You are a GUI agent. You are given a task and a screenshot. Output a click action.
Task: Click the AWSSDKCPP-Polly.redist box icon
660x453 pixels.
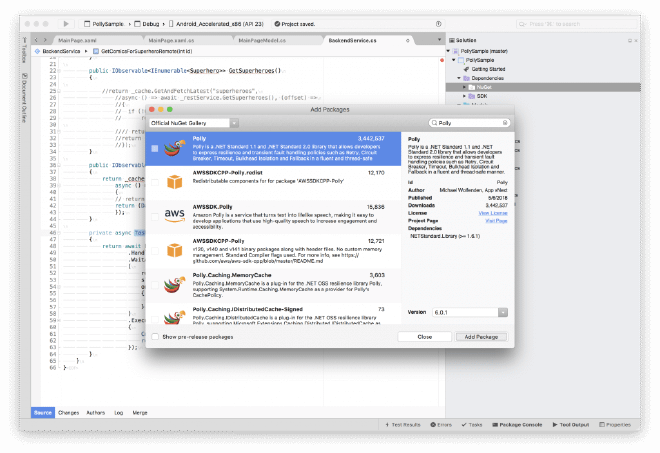175,182
